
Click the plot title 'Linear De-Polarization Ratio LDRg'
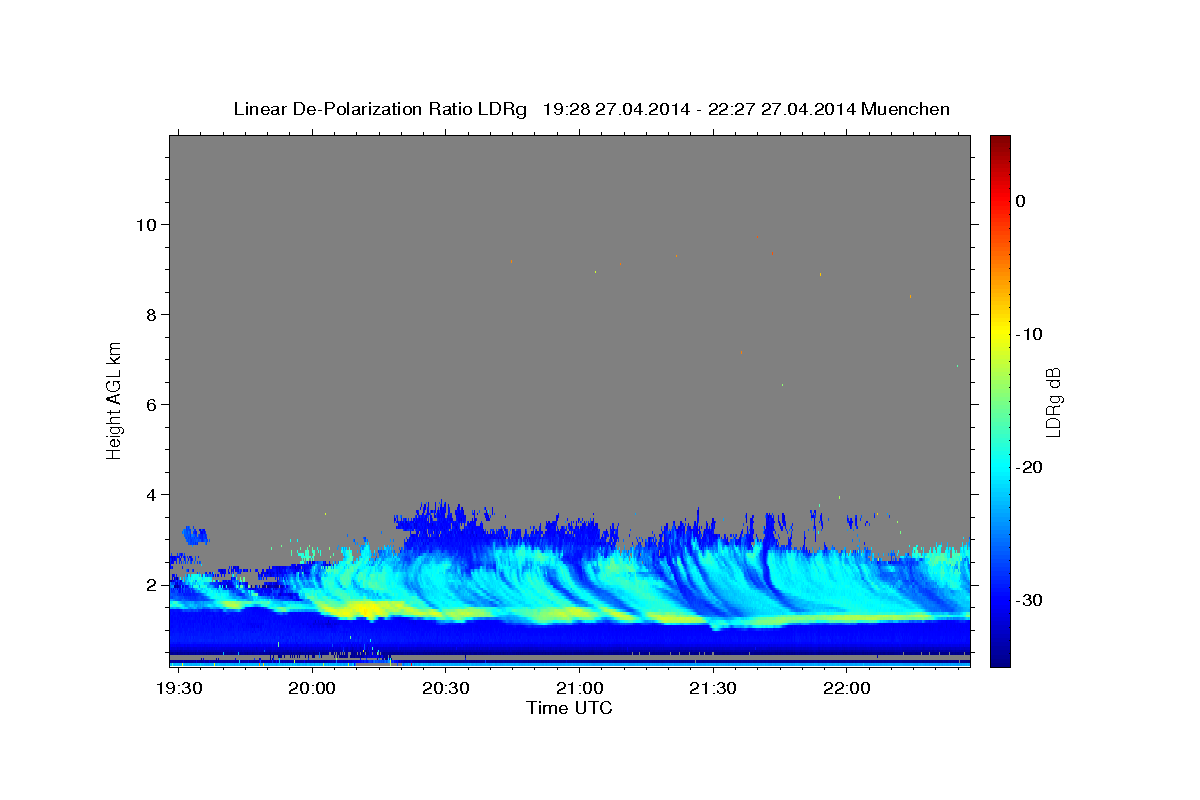380,109
